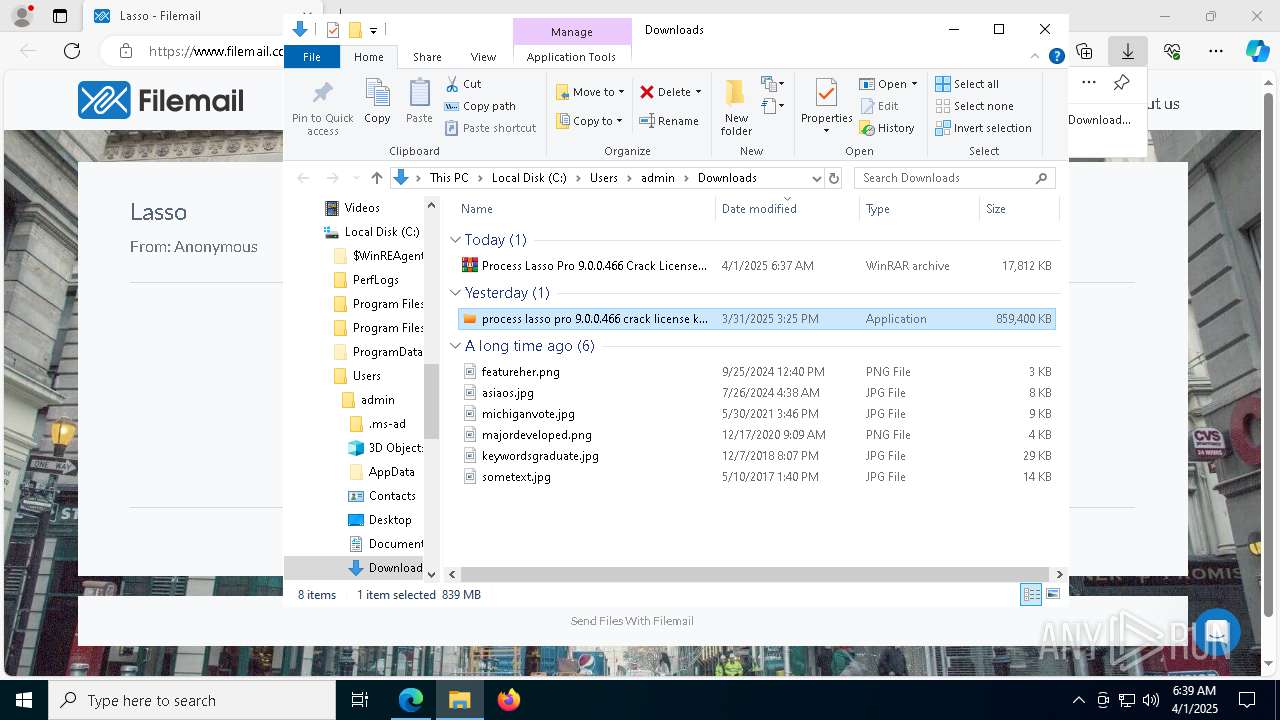Select 3D Objects in the navigation tree
1280x720 pixels.
point(385,448)
